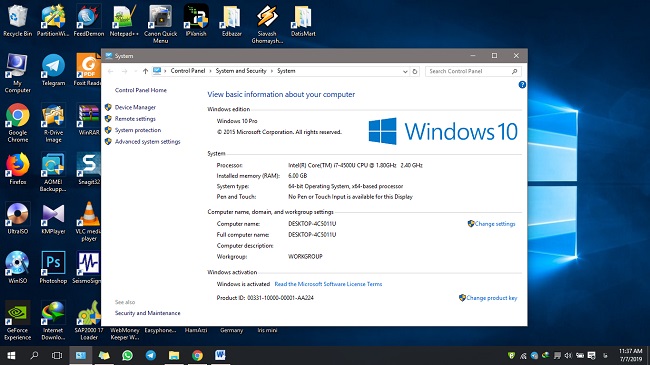Select the Canon Quick Menu desktop icon
The image size is (650, 365).
(160, 24)
